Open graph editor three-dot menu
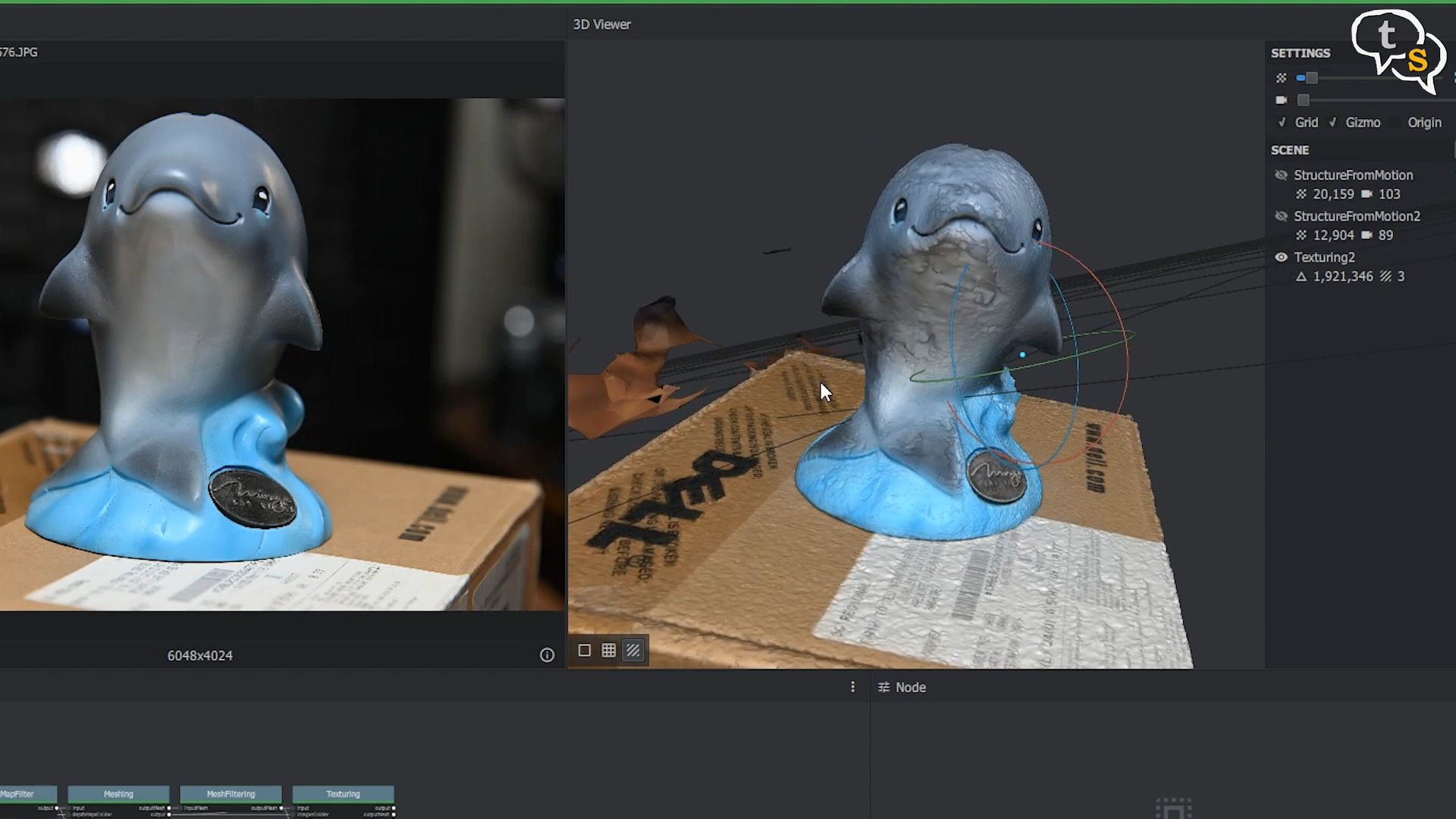Image resolution: width=1456 pixels, height=819 pixels. [x=852, y=687]
